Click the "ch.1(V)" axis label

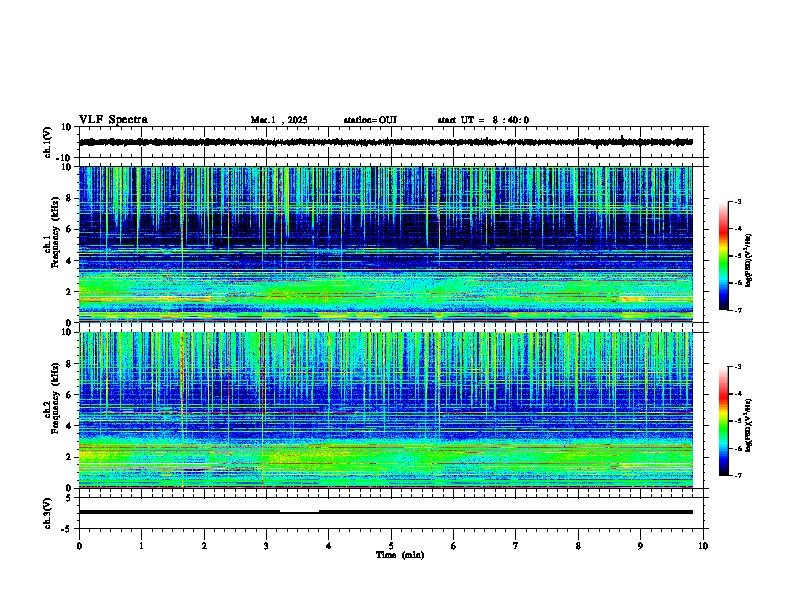pos(48,142)
